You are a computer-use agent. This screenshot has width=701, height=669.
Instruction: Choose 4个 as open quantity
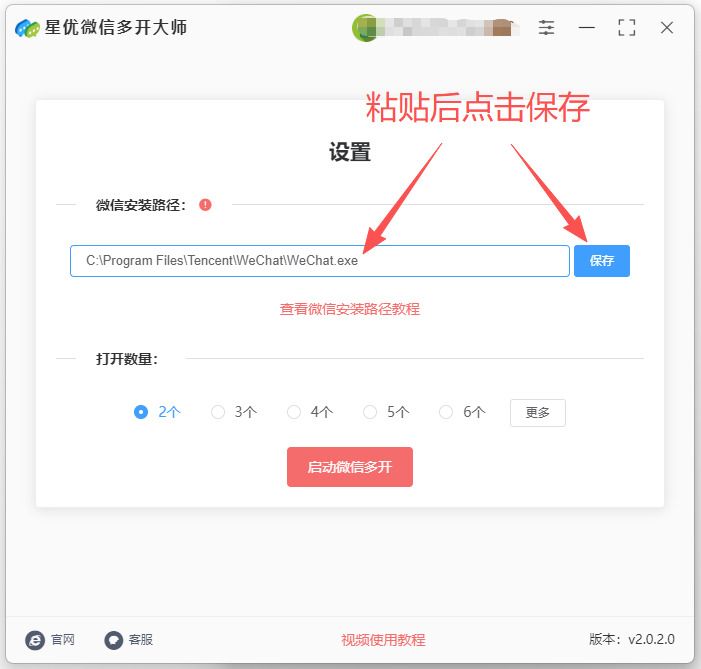pyautogui.click(x=294, y=412)
